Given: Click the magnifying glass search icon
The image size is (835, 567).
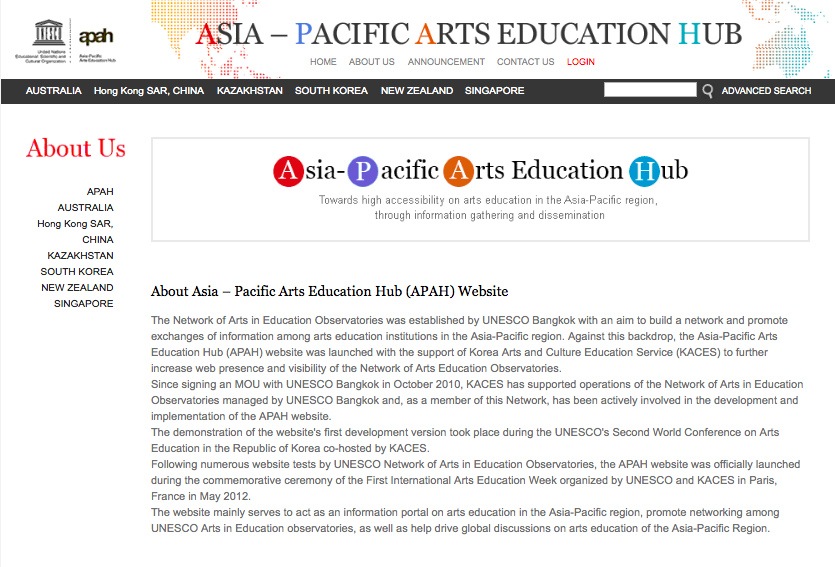Looking at the screenshot, I should coord(707,91).
